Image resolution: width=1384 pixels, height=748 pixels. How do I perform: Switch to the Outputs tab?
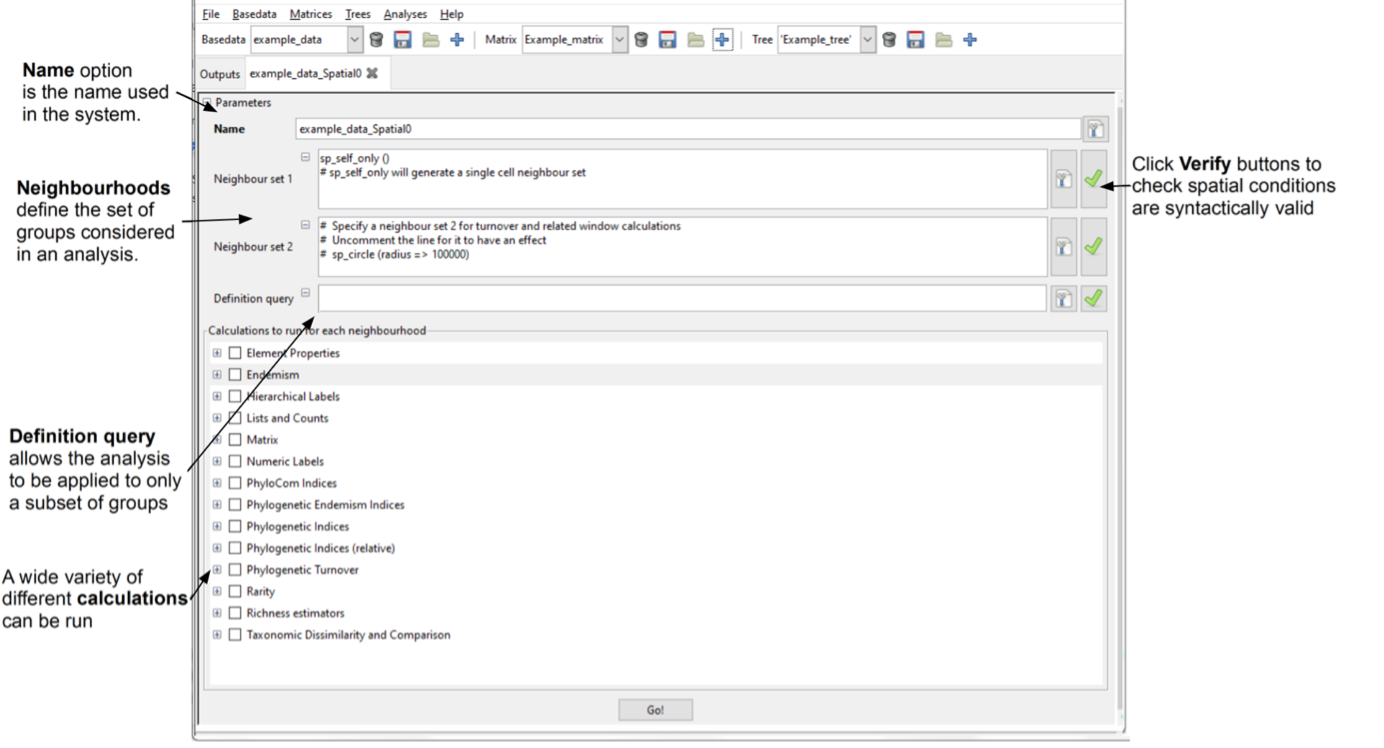[x=220, y=74]
